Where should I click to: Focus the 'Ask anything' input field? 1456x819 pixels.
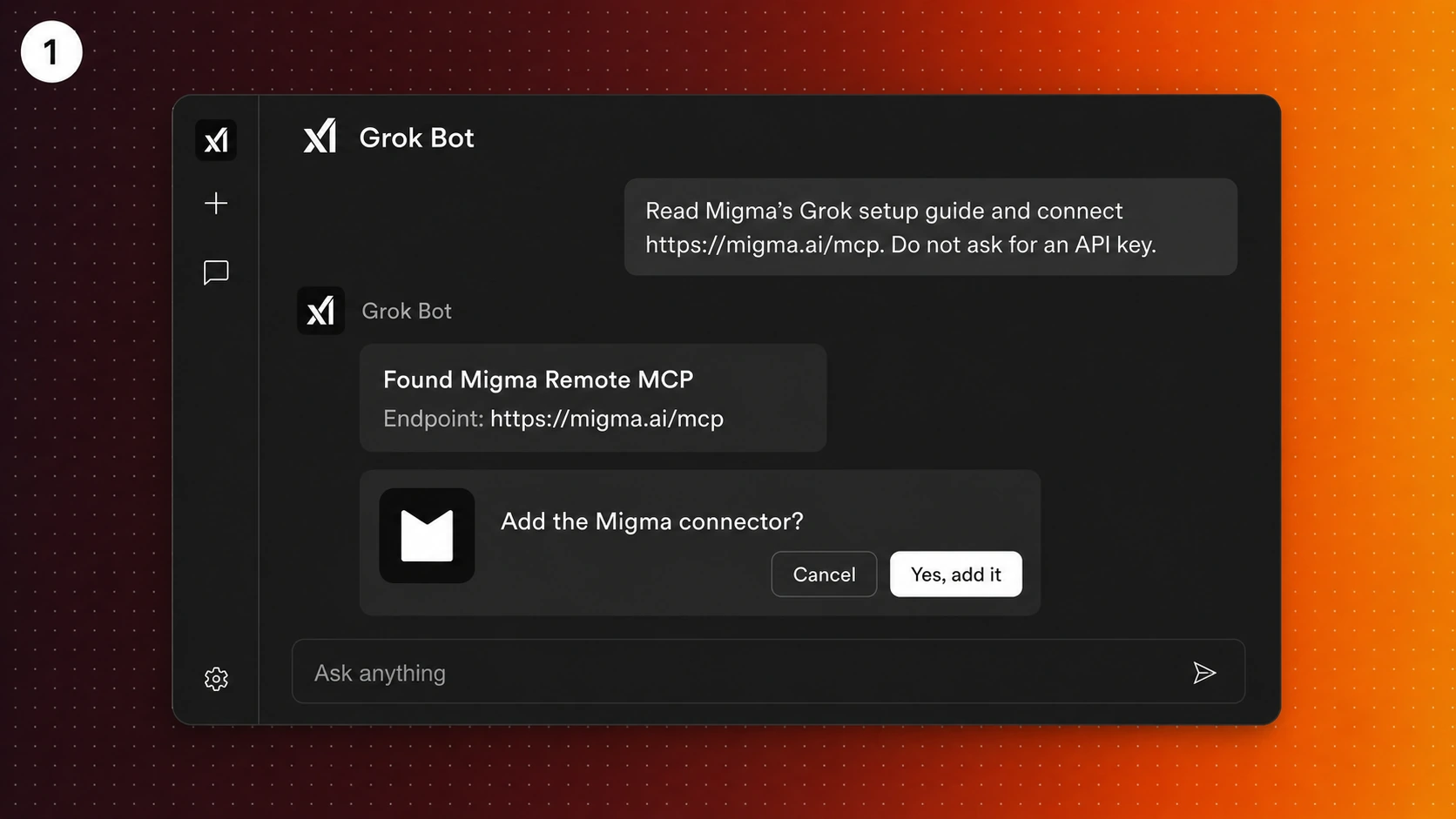tap(768, 672)
